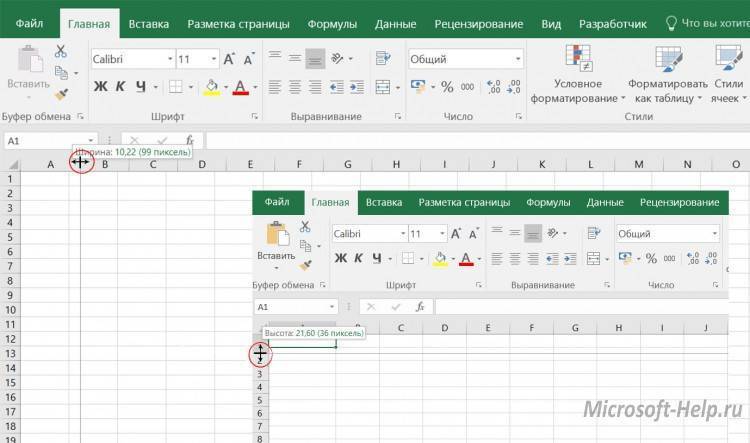Click the borders icon in the upper ribbon
This screenshot has height=443, width=750.
(x=174, y=87)
